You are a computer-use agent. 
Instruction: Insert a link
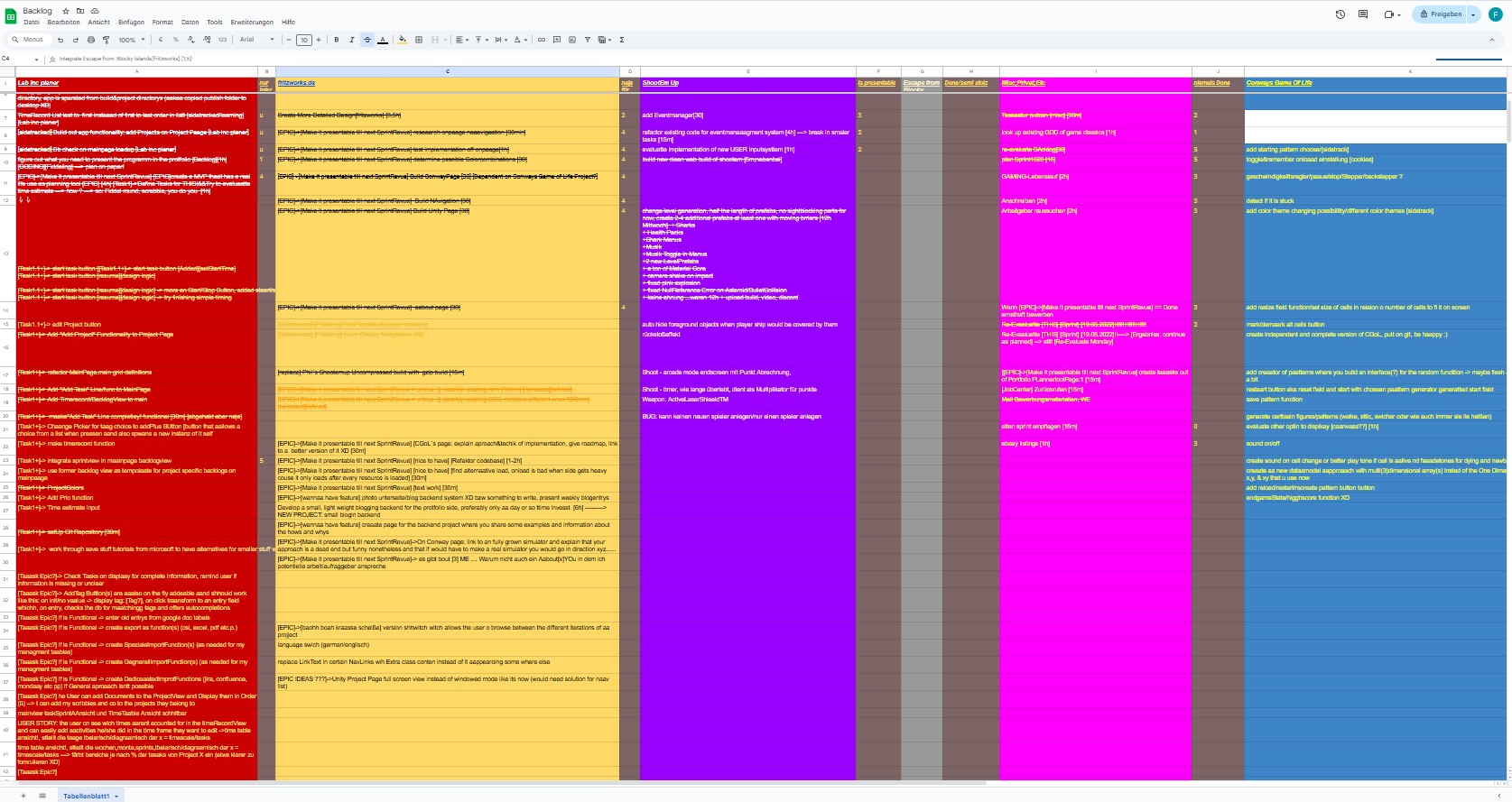click(x=542, y=40)
